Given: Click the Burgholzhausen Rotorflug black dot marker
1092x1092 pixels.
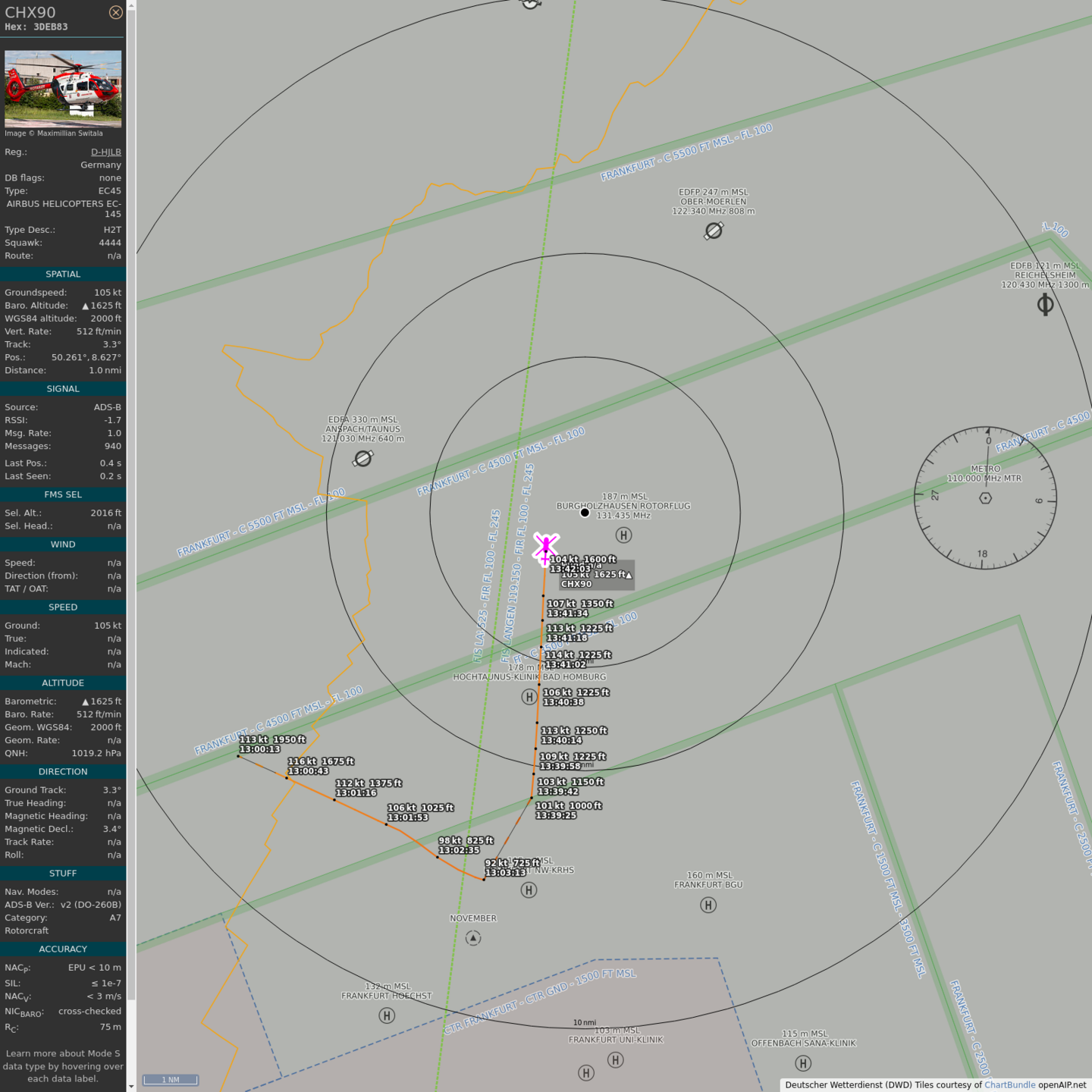Looking at the screenshot, I should point(585,513).
